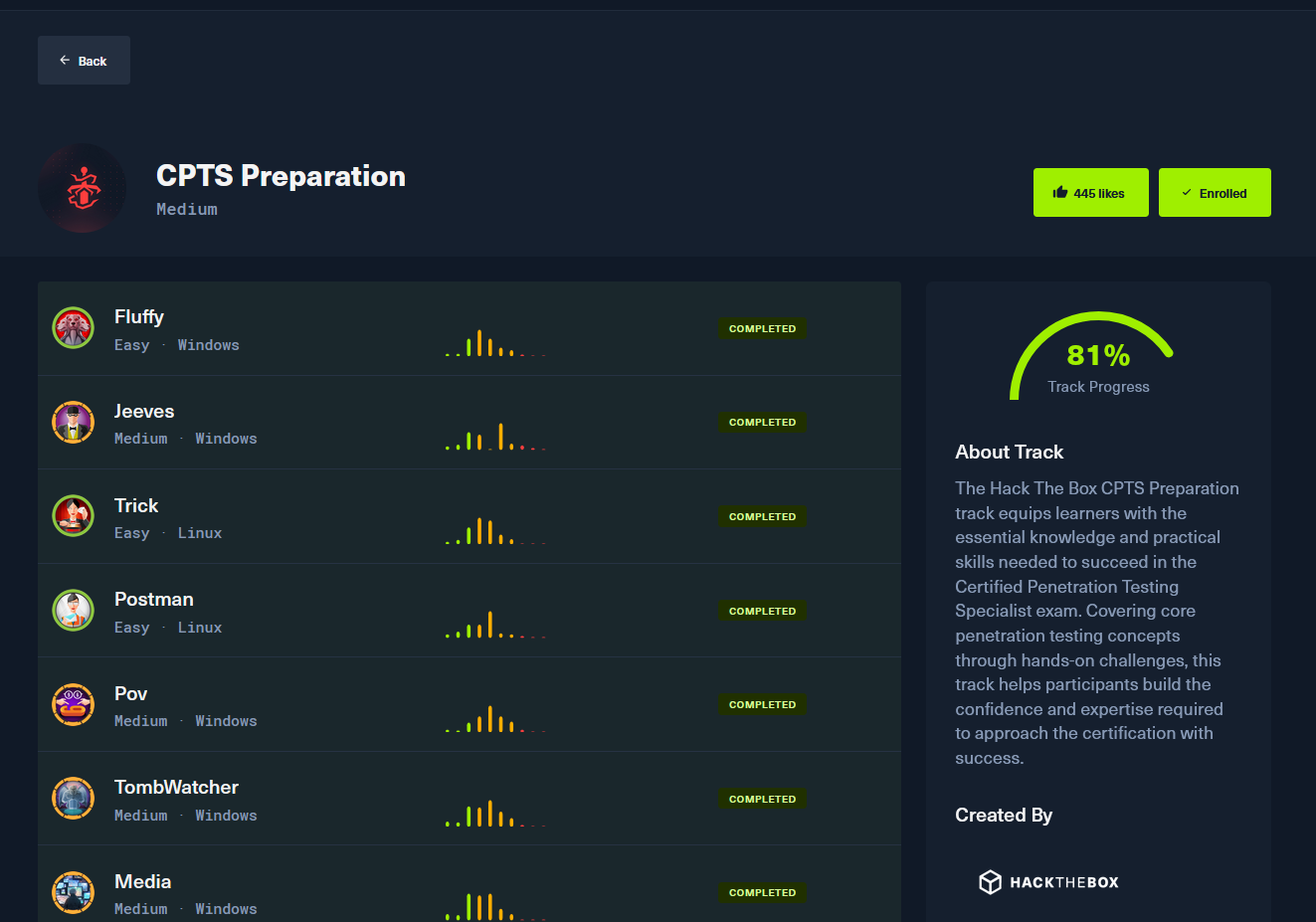This screenshot has width=1316, height=922.
Task: Go back using the Back button
Action: tap(84, 61)
